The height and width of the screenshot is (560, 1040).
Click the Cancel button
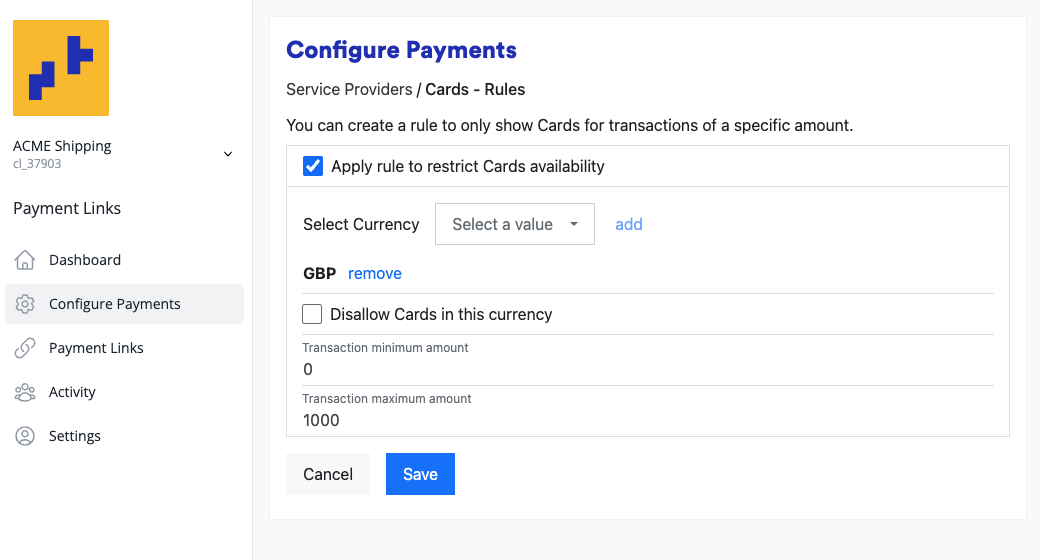(x=328, y=474)
